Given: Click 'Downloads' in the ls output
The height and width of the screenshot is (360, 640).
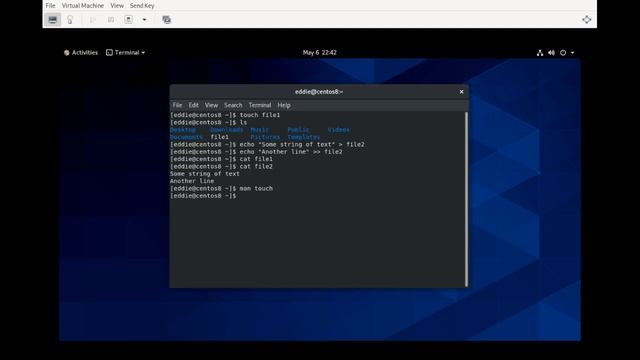Looking at the screenshot, I should click(227, 130).
